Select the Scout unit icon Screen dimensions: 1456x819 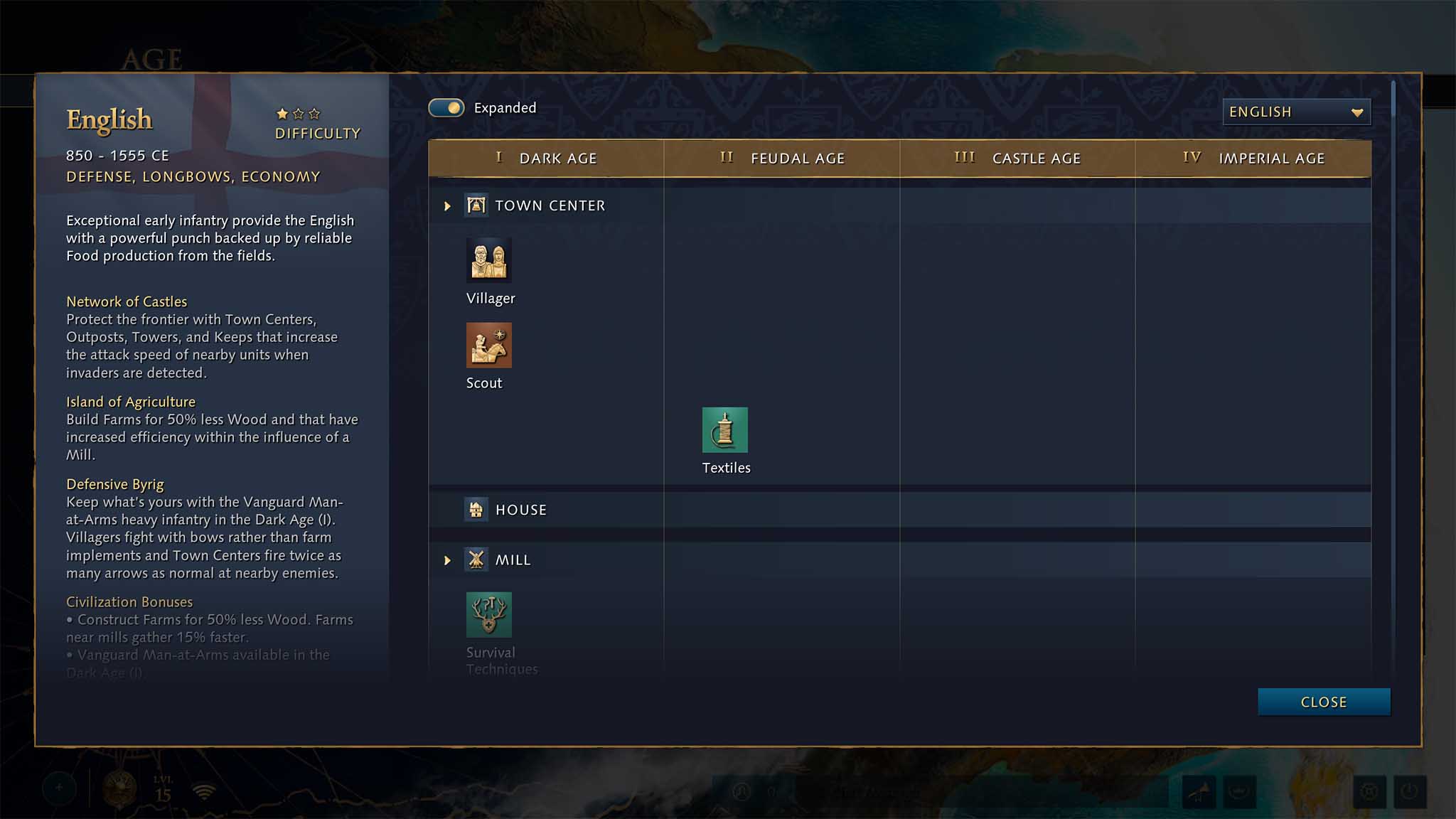[488, 345]
